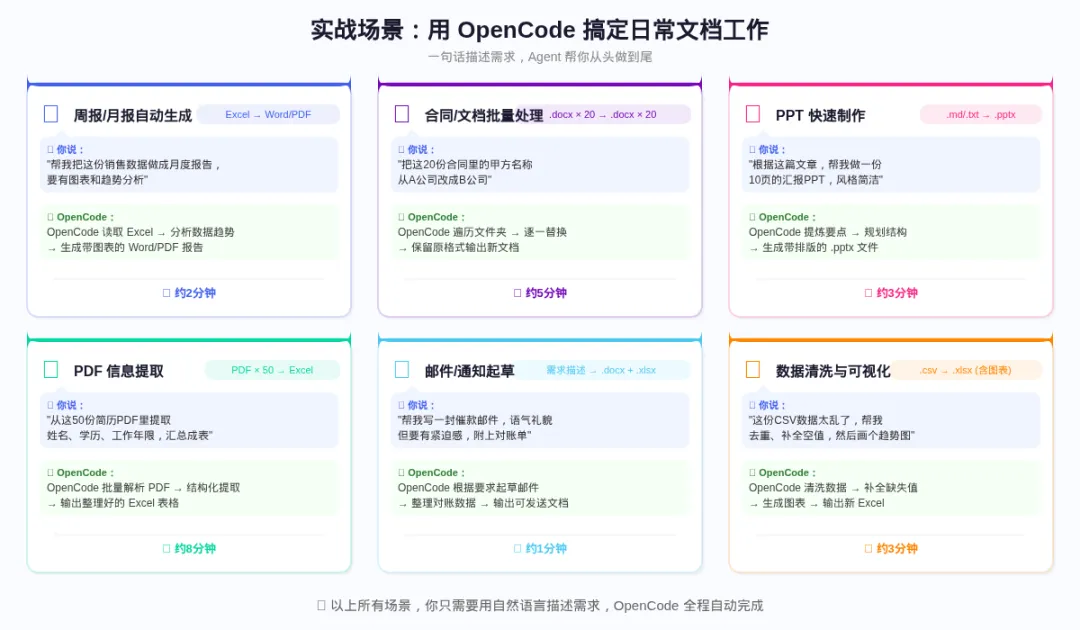Viewport: 1080px width, 630px height.
Task: Click the .csv → .xlsx (含图表) badge
Action: [966, 370]
